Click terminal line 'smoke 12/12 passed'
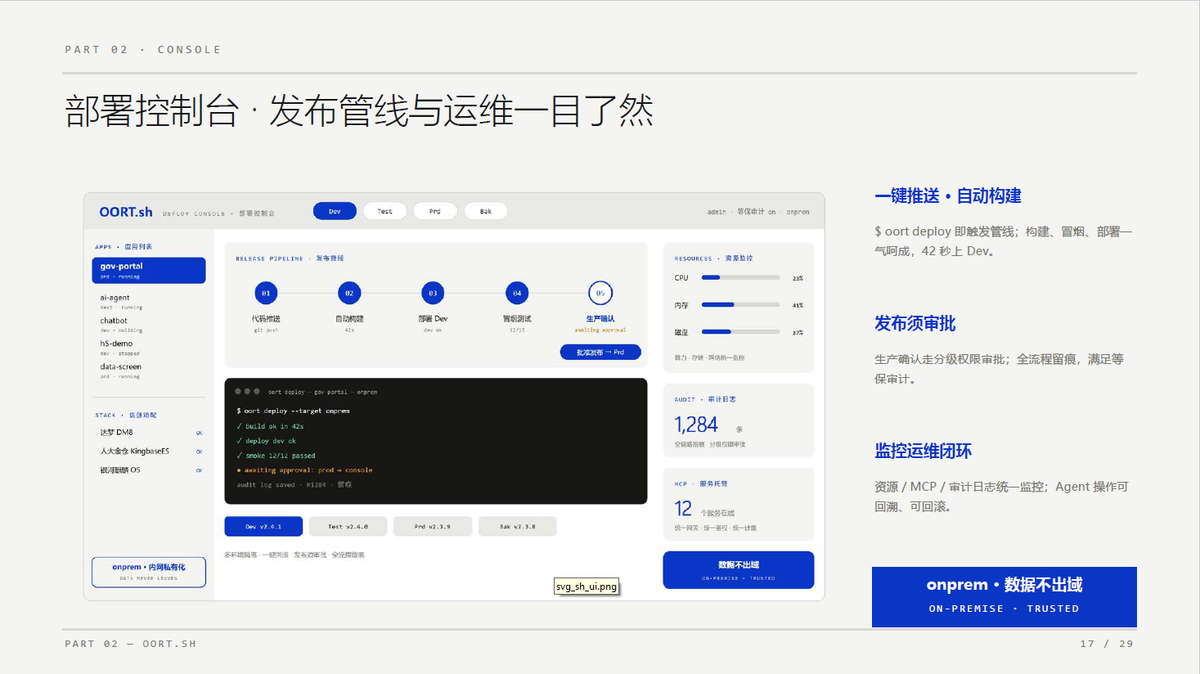 coord(277,455)
